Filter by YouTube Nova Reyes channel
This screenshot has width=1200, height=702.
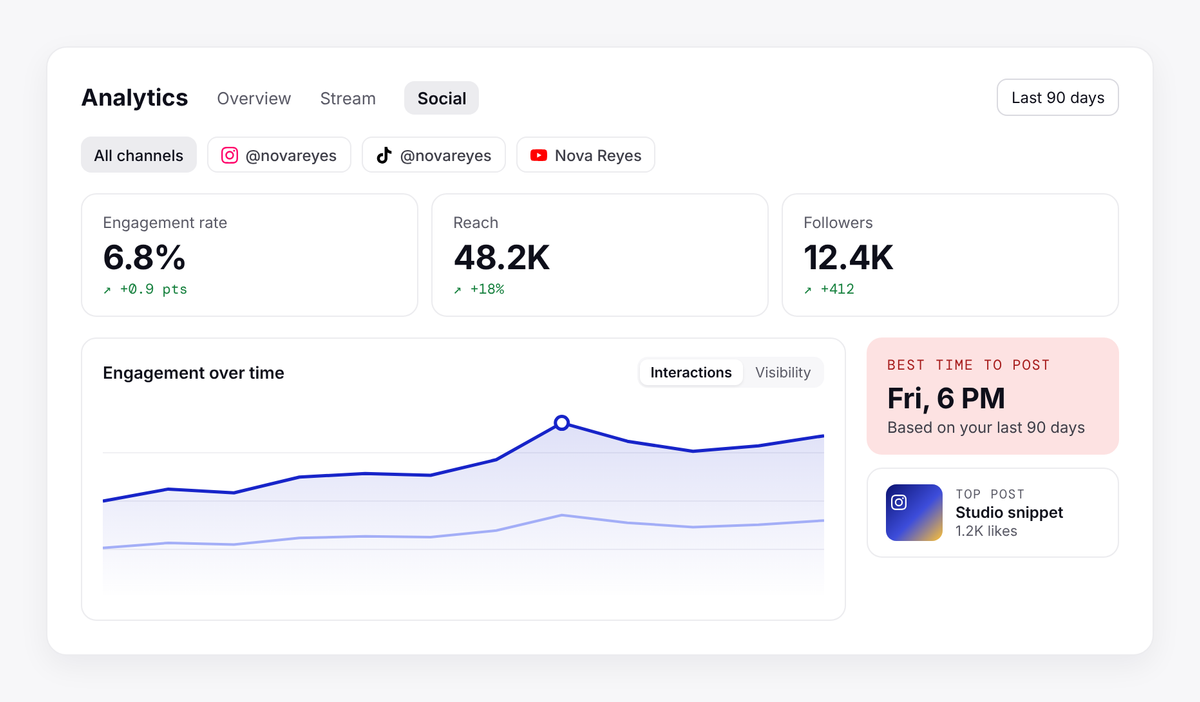(x=586, y=155)
